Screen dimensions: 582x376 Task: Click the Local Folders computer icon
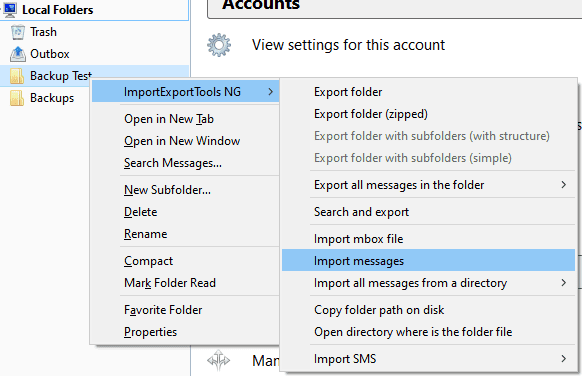click(x=10, y=10)
